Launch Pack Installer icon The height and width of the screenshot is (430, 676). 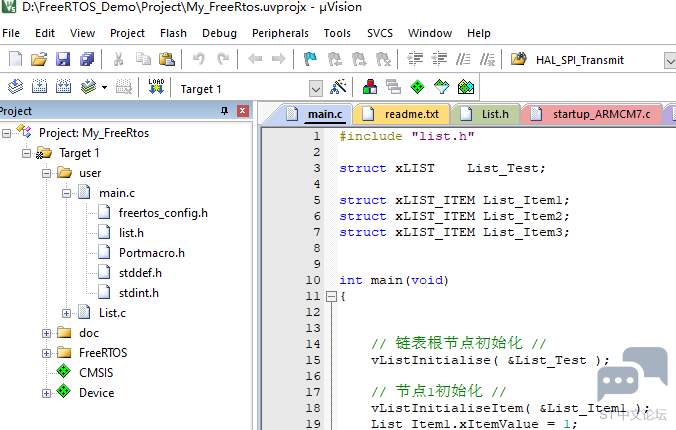[x=466, y=87]
